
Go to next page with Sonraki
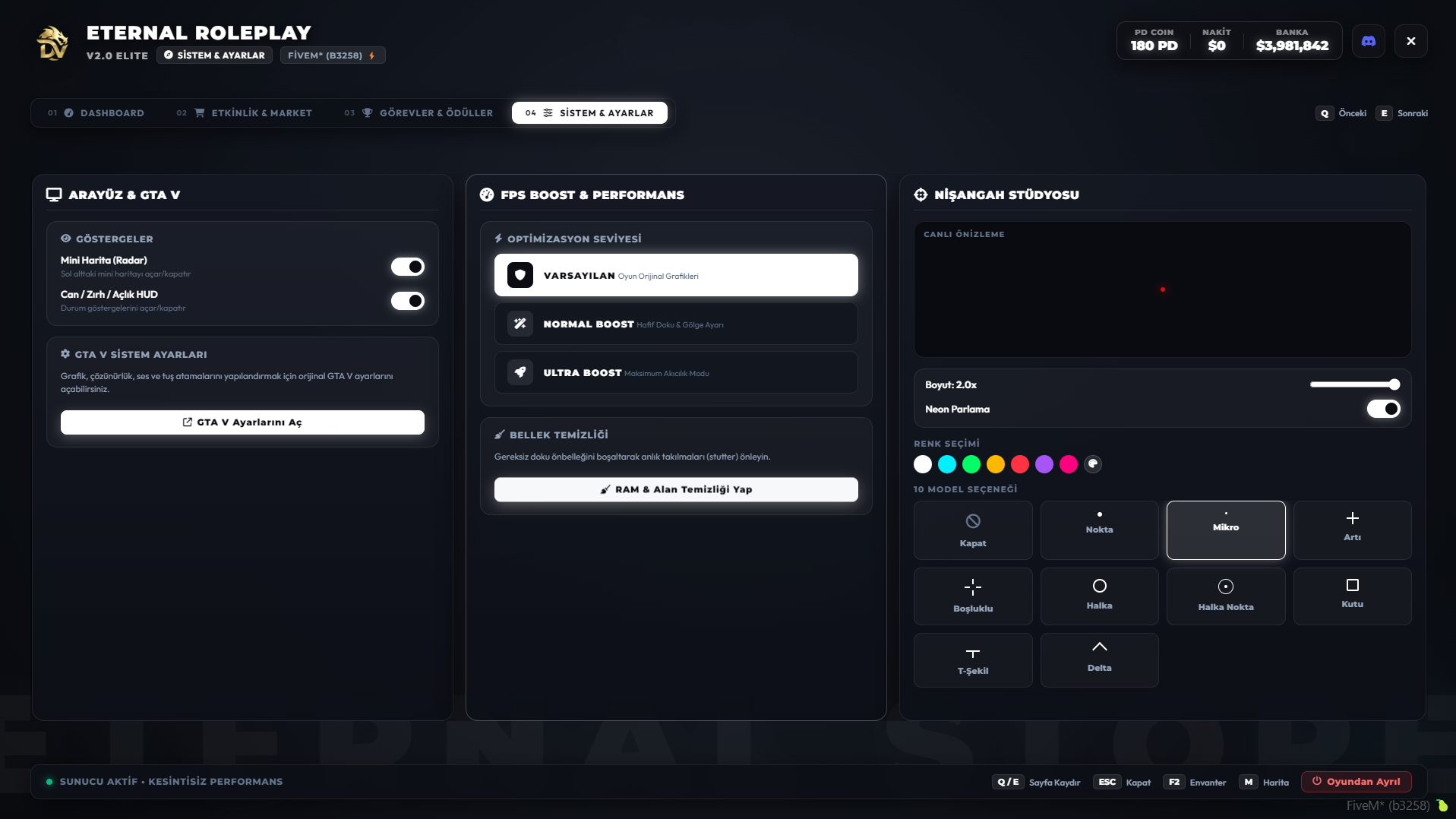tap(1401, 113)
